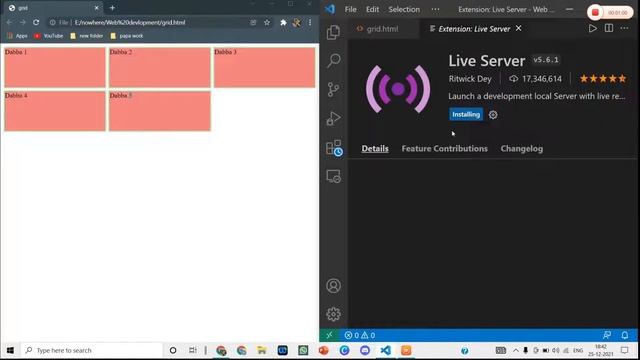Click VS Code logo in title bar

pos(330,9)
